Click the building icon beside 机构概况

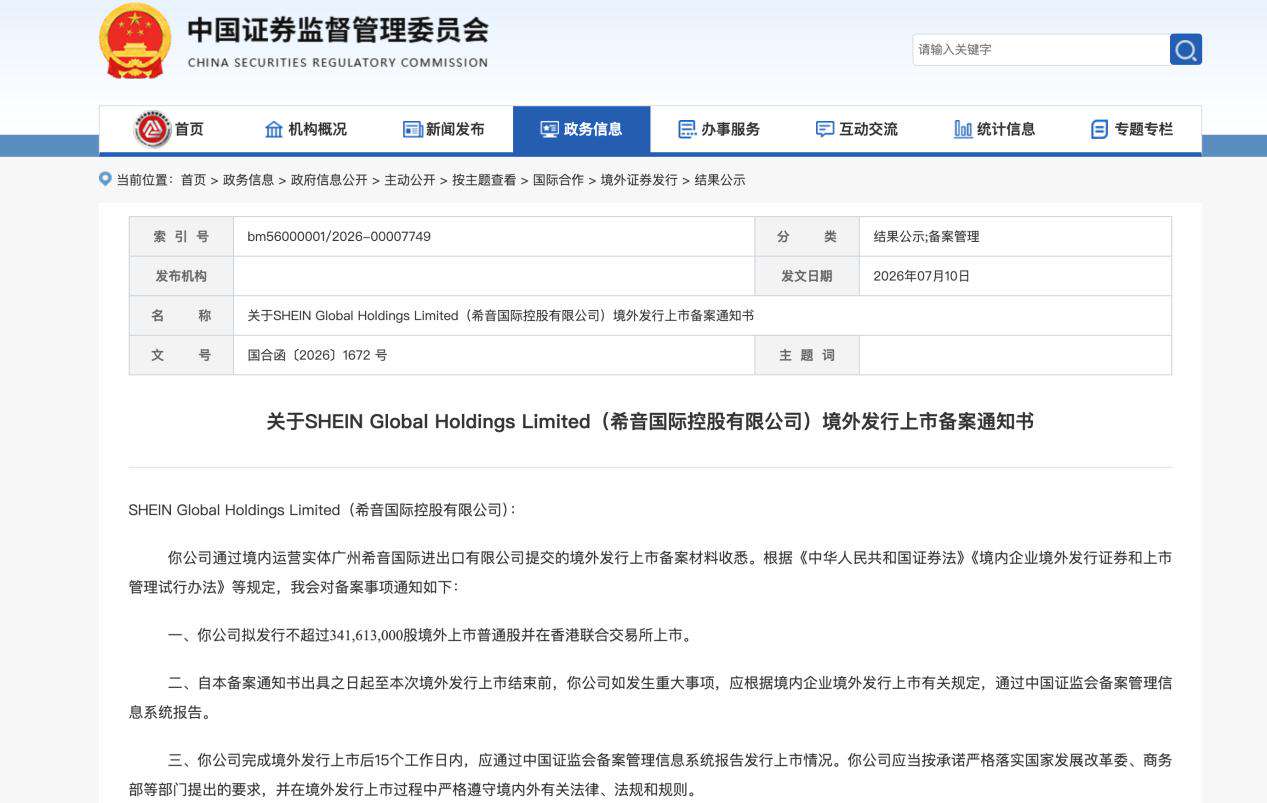click(x=274, y=129)
